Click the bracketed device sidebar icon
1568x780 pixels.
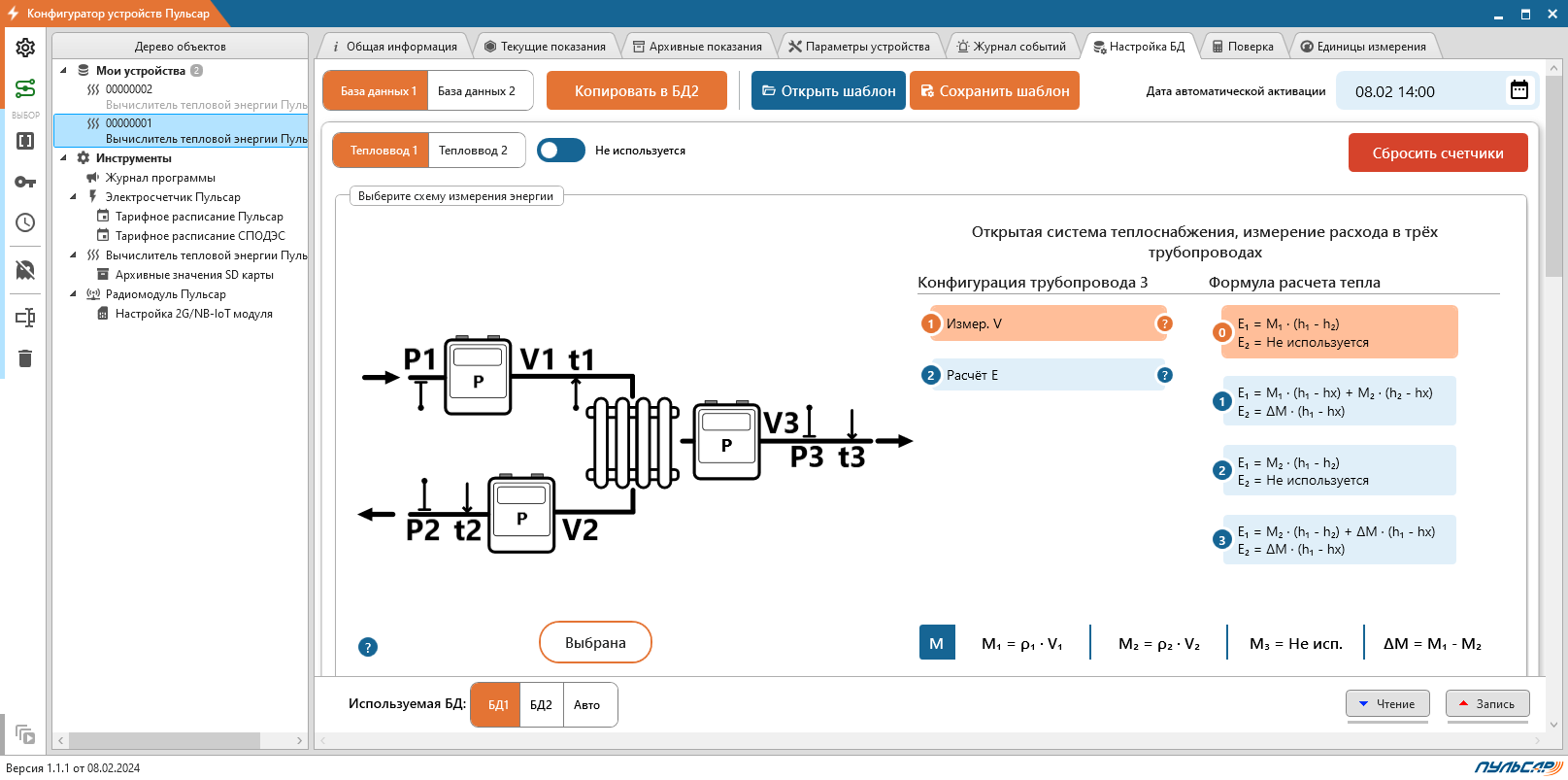coord(25,141)
